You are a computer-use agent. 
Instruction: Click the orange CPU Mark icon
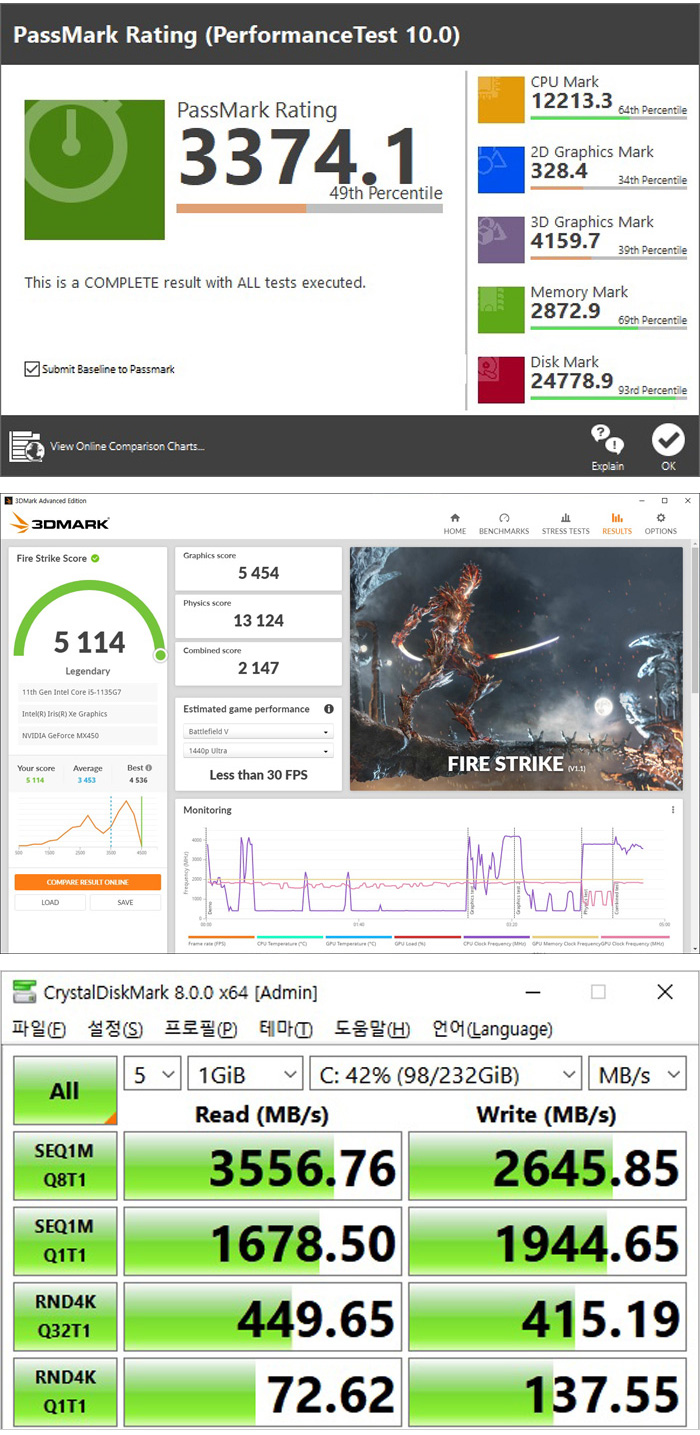click(501, 99)
